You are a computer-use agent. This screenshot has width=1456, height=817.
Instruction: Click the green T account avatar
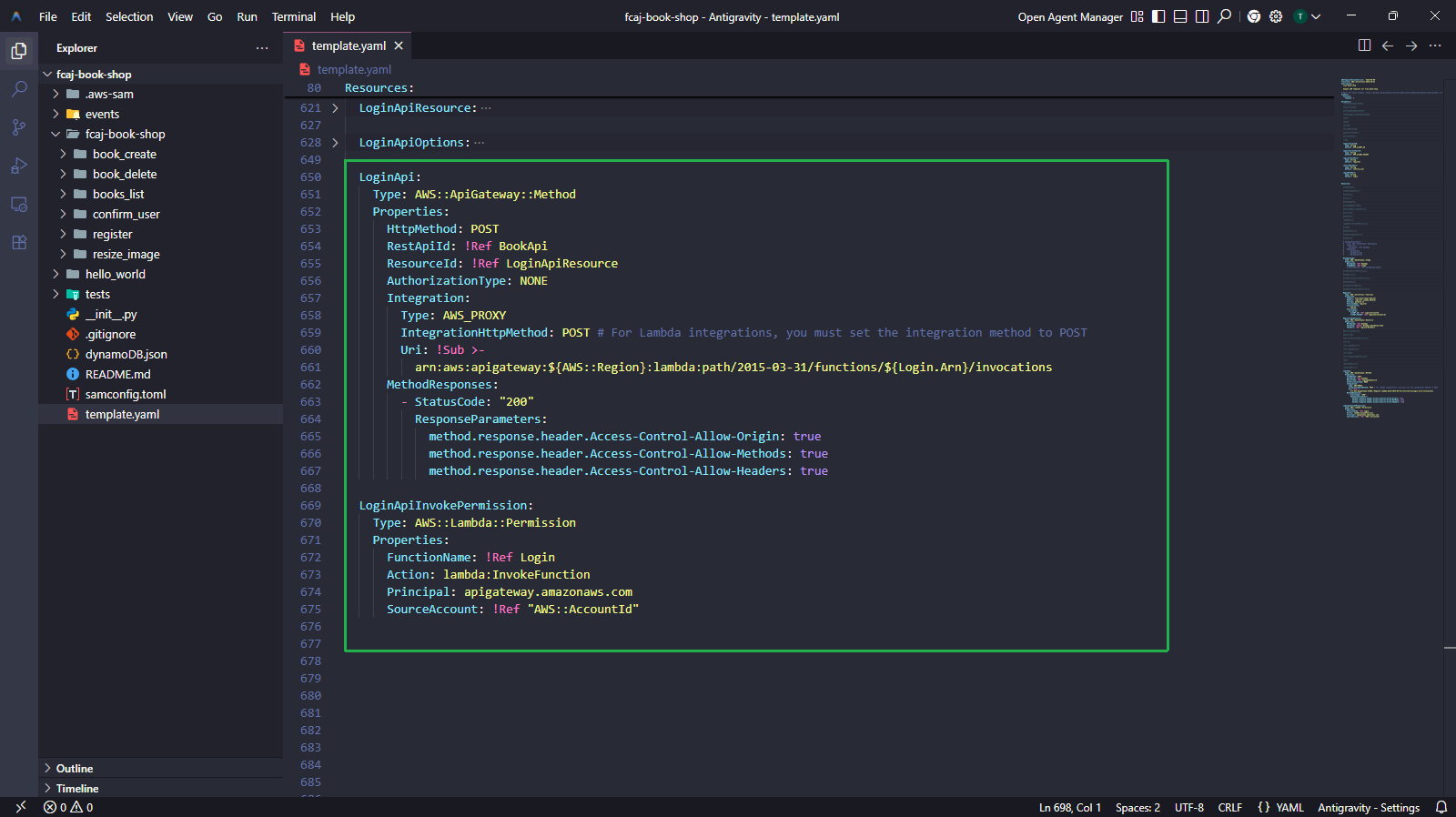1300,16
